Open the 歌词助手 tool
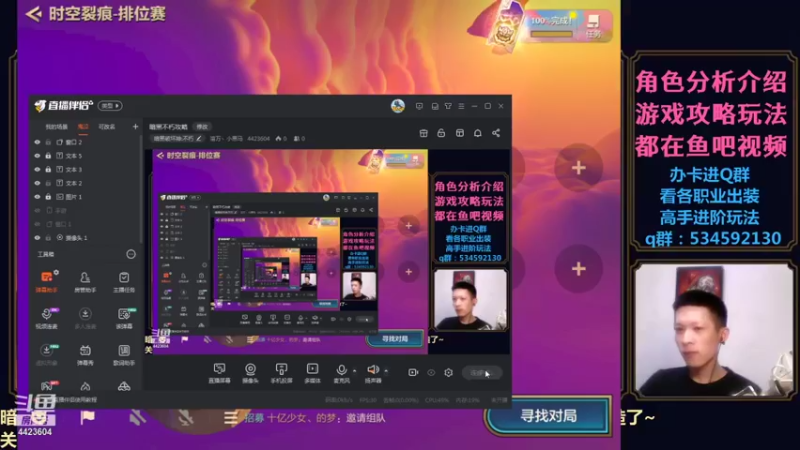The height and width of the screenshot is (450, 800). click(124, 355)
